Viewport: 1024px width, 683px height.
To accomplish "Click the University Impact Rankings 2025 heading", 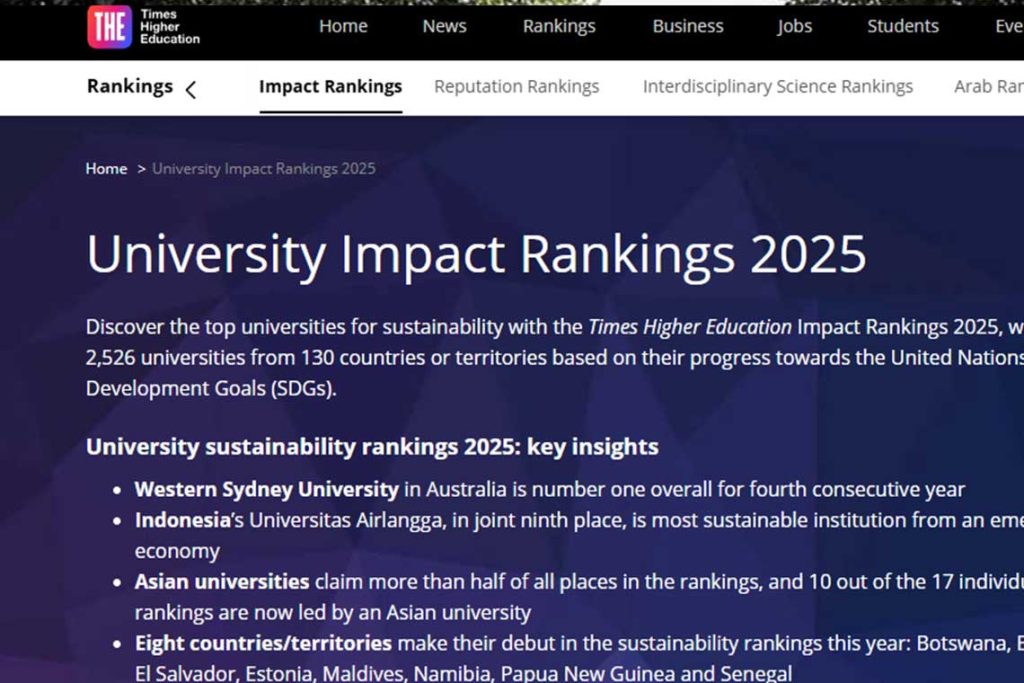I will coord(476,254).
